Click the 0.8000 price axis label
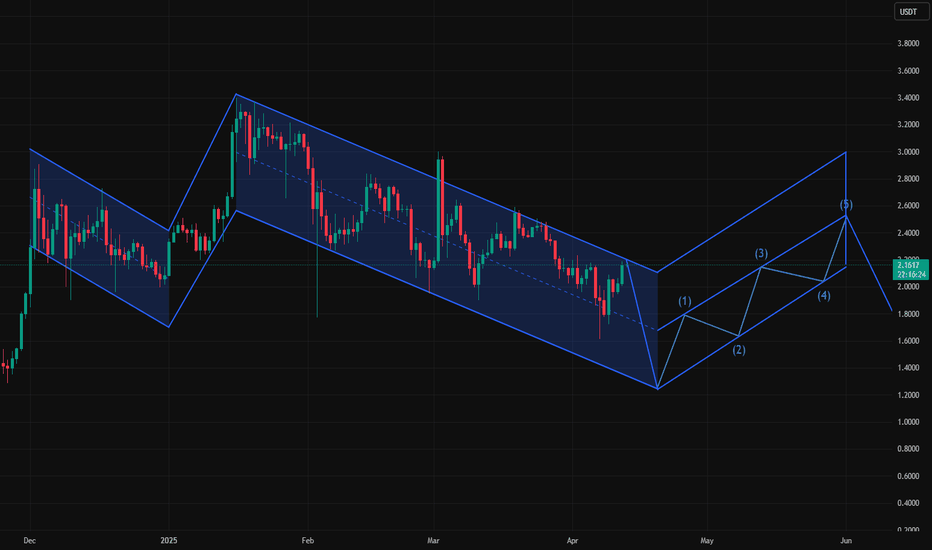 pyautogui.click(x=908, y=449)
